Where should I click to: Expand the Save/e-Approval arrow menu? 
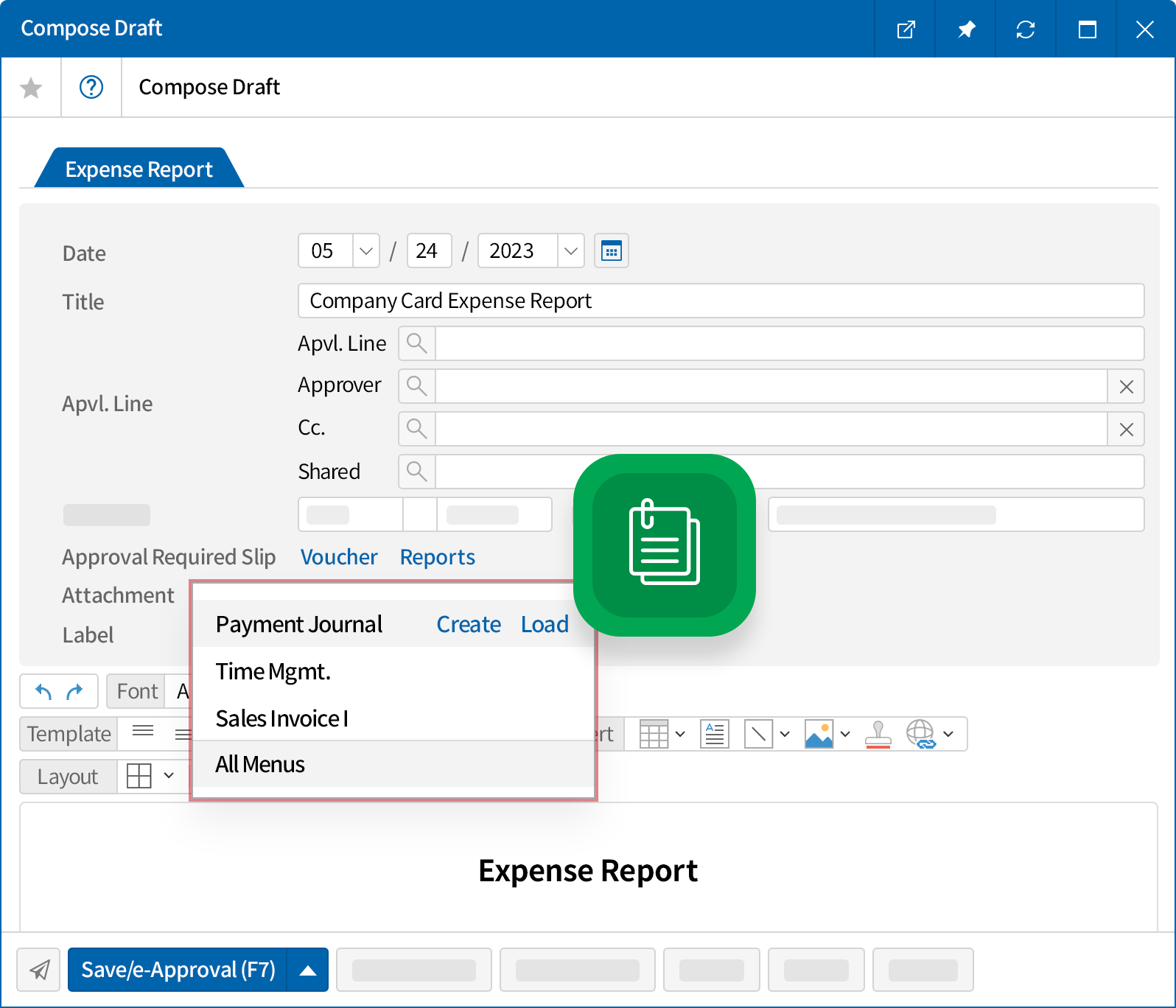click(x=308, y=970)
